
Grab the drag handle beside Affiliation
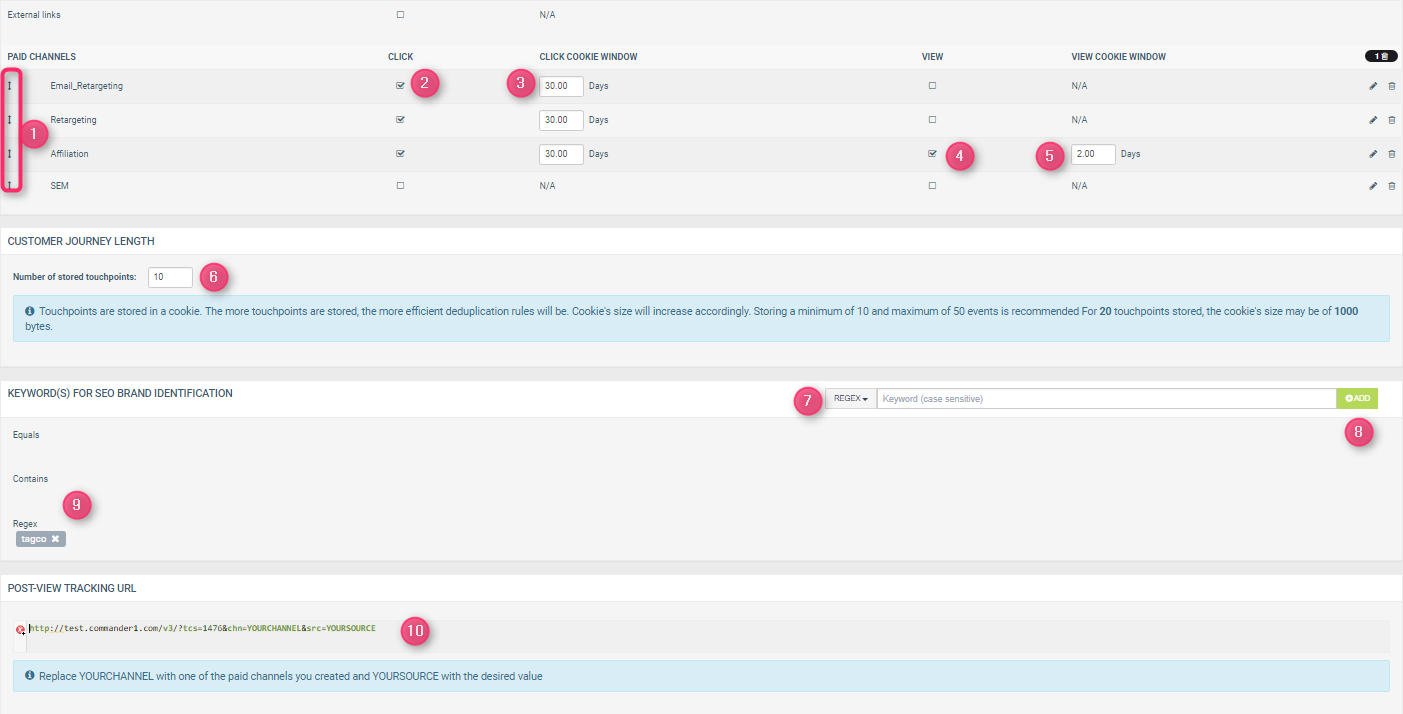(x=10, y=154)
